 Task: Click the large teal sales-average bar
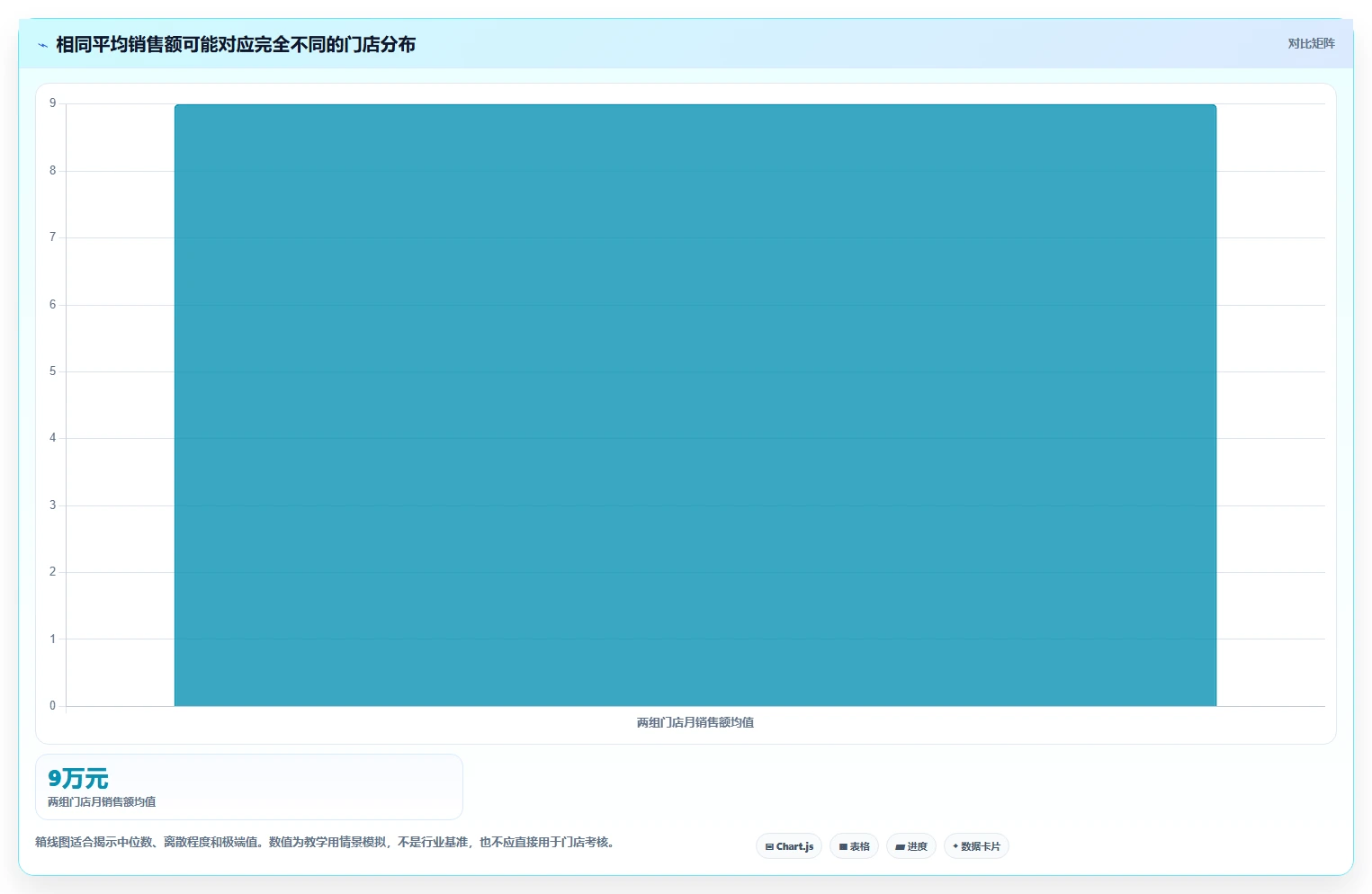coord(695,405)
